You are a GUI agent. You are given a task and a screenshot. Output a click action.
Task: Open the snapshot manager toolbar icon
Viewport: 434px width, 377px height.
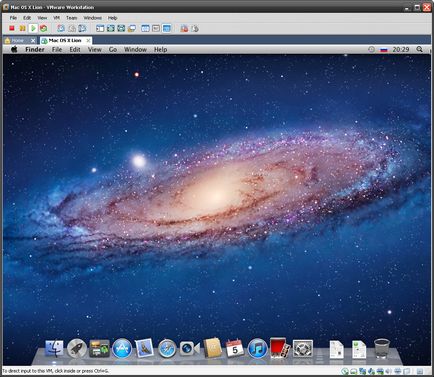82,28
